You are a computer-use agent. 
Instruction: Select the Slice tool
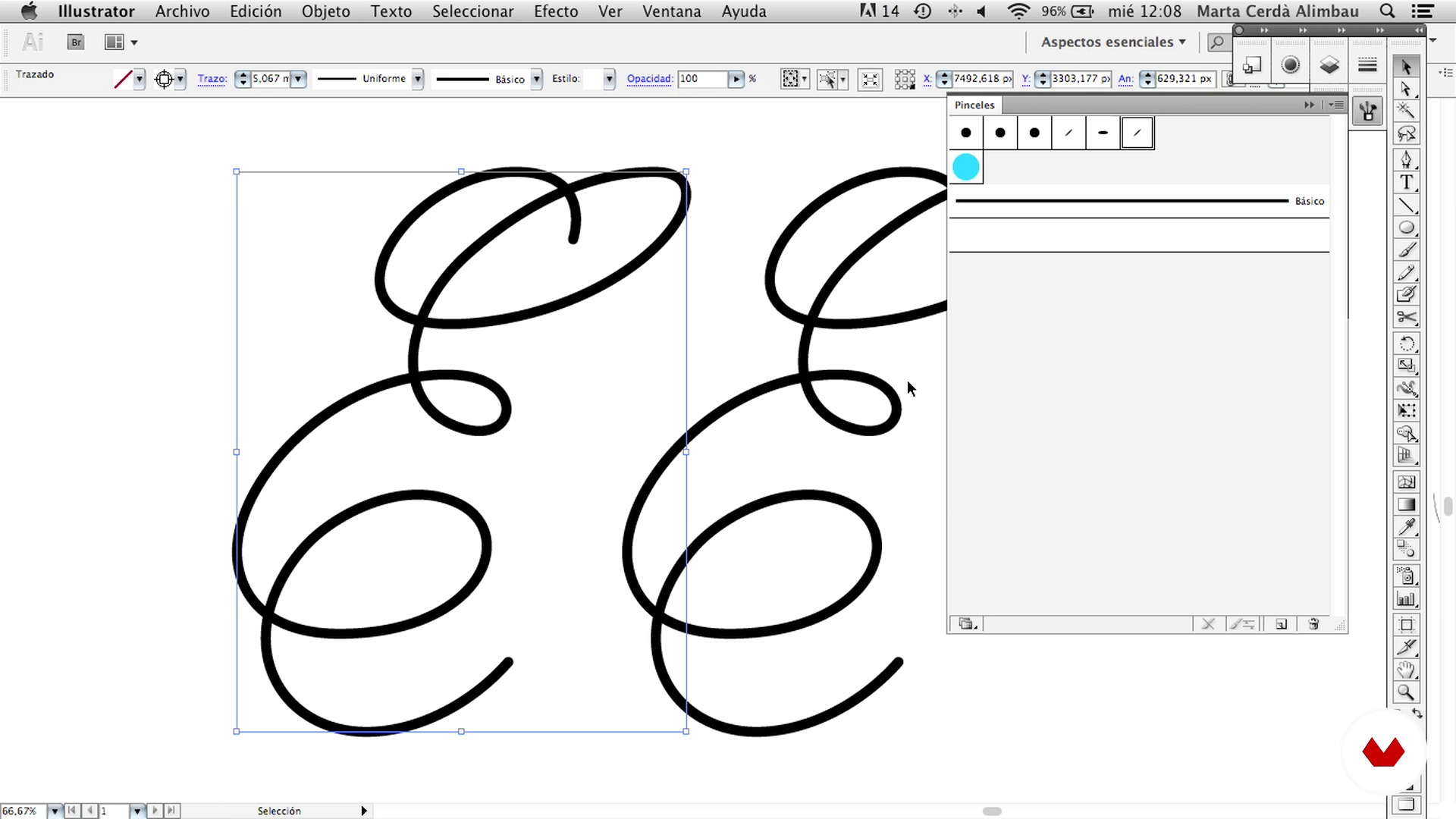(1407, 647)
